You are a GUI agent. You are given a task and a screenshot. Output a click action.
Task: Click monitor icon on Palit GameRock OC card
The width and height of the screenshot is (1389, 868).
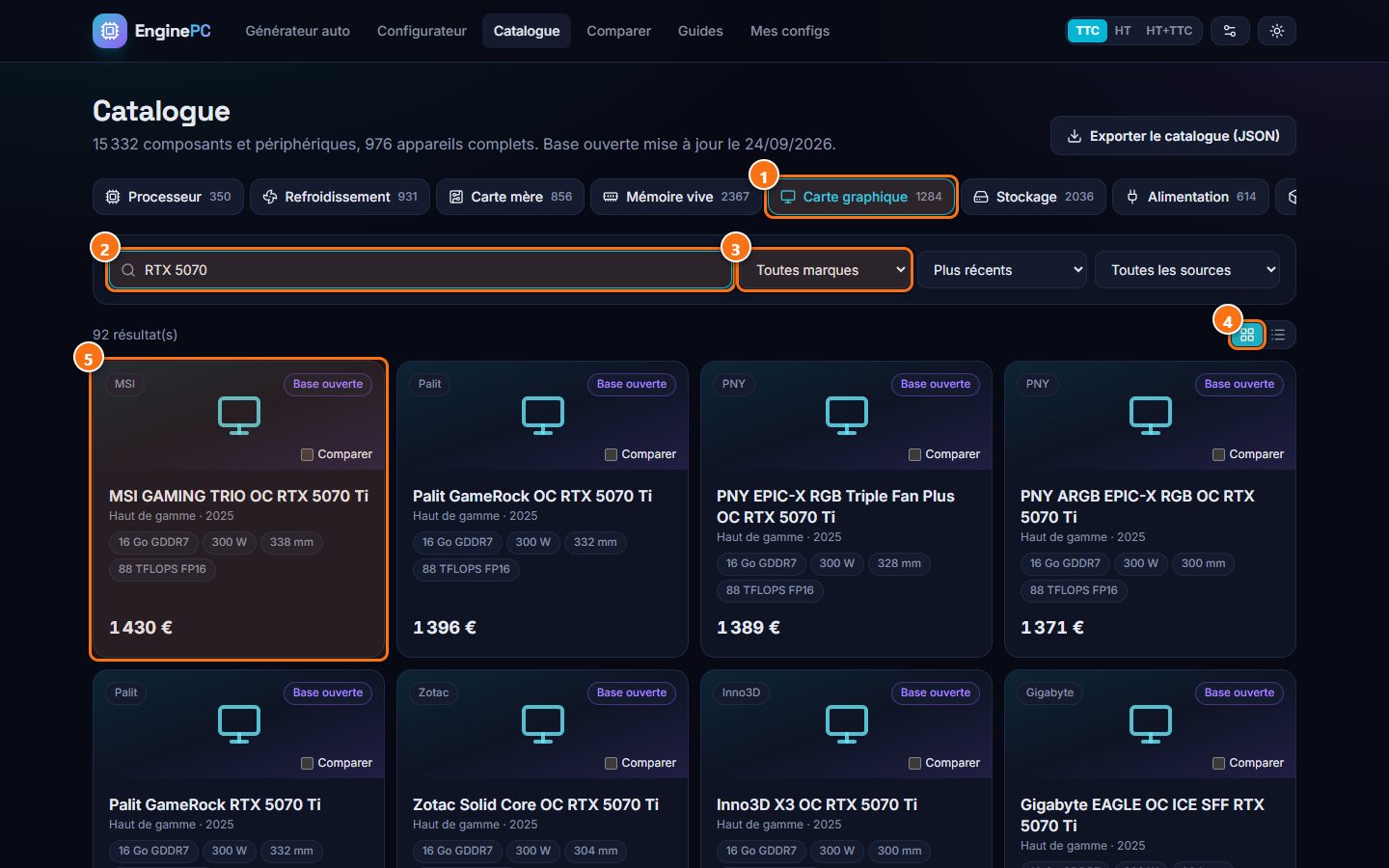[x=543, y=416]
